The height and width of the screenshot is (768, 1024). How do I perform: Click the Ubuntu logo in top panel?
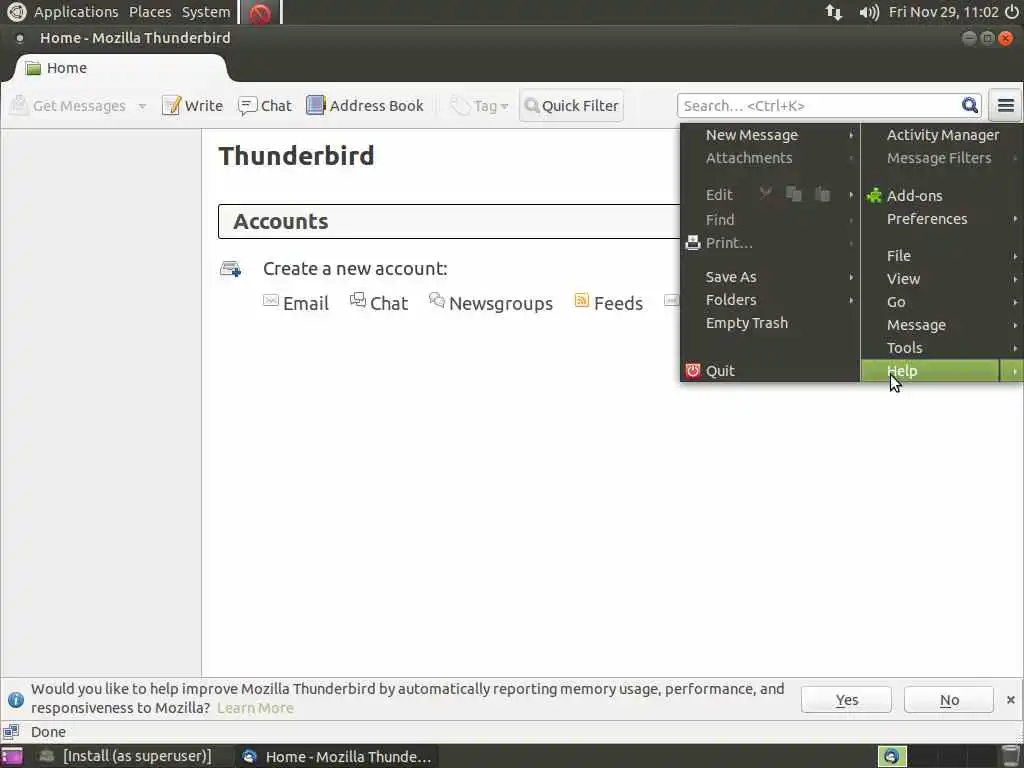pyautogui.click(x=16, y=12)
